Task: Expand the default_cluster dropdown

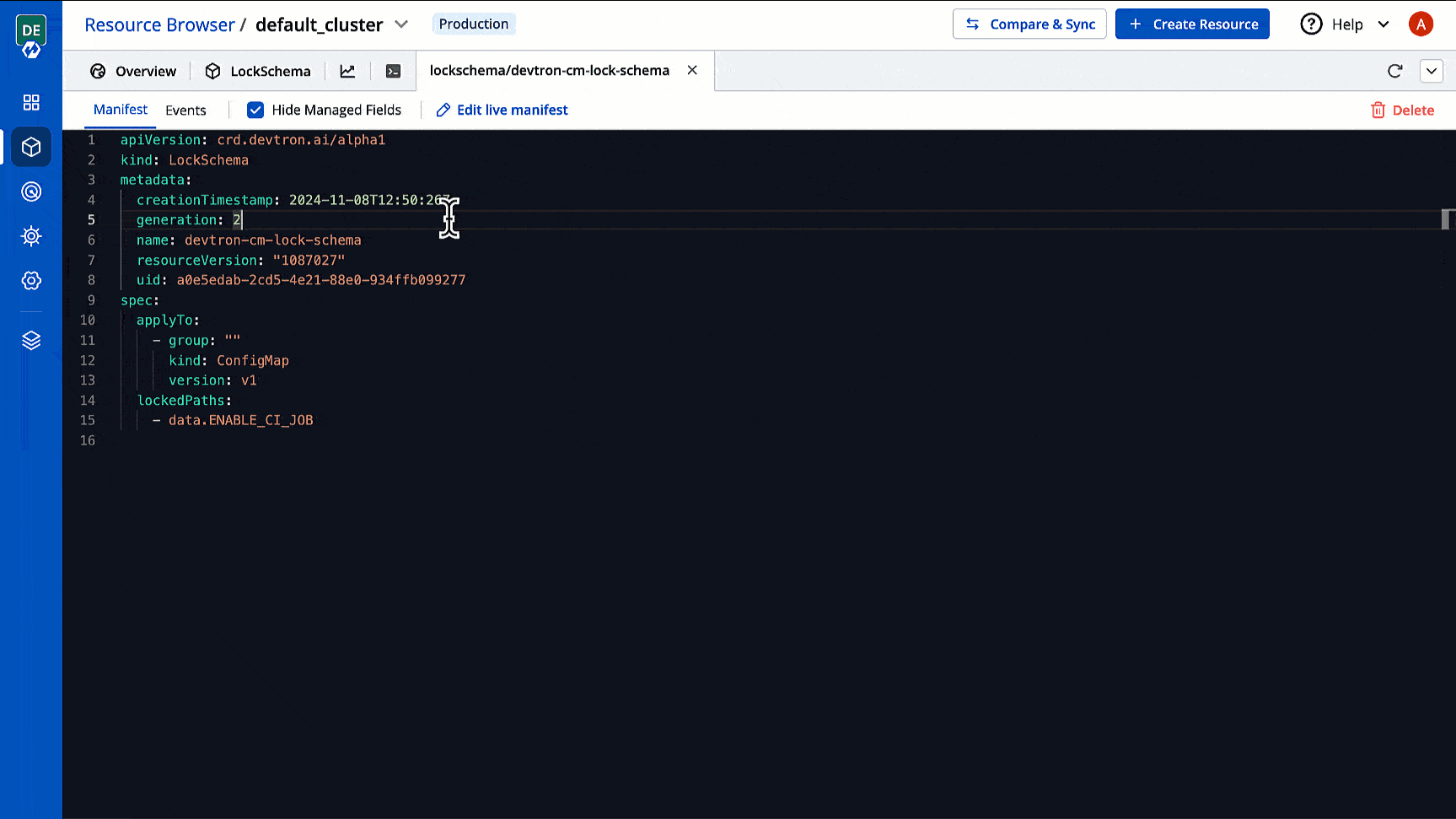Action: pos(401,24)
